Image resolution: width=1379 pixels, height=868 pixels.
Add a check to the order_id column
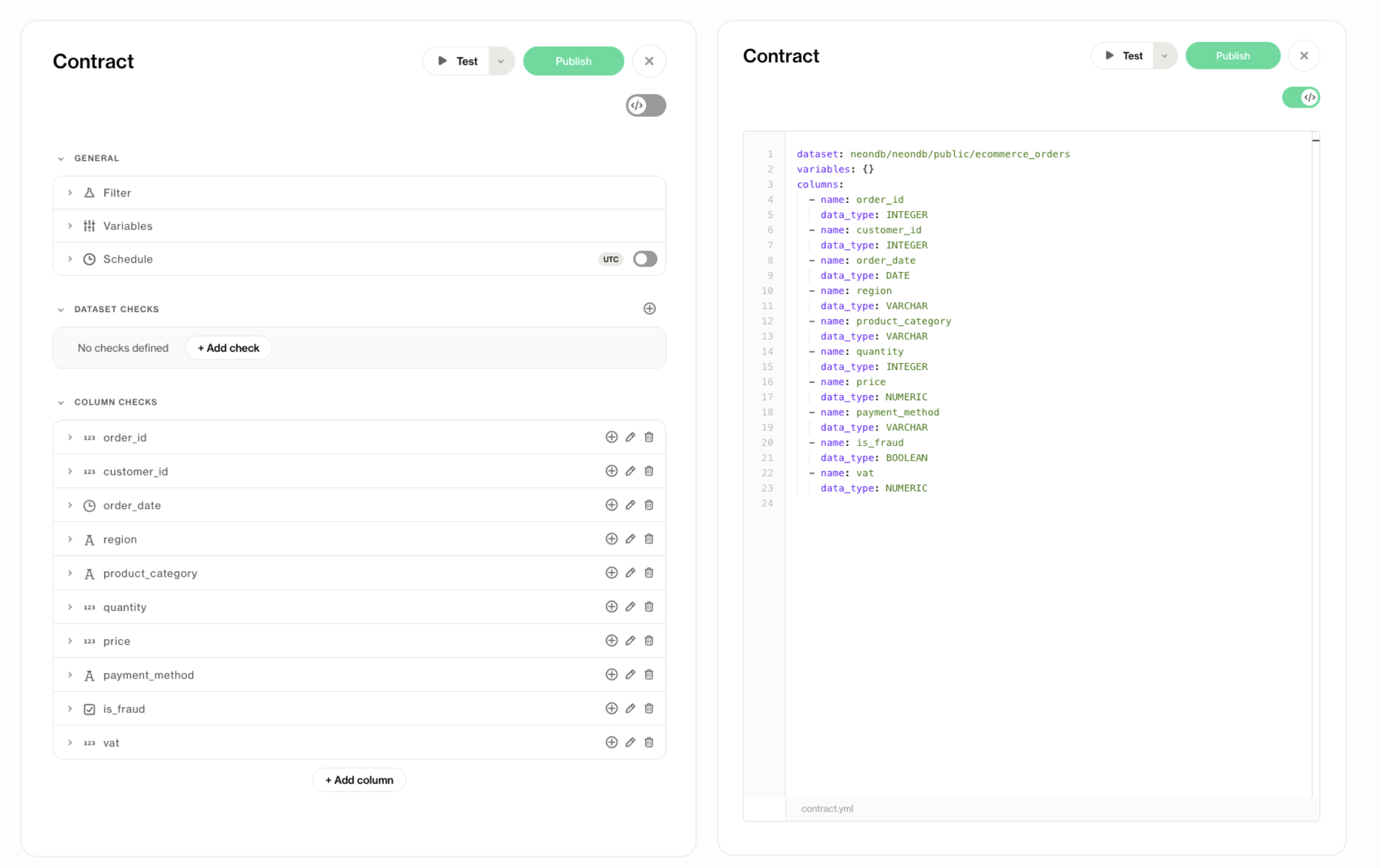611,437
